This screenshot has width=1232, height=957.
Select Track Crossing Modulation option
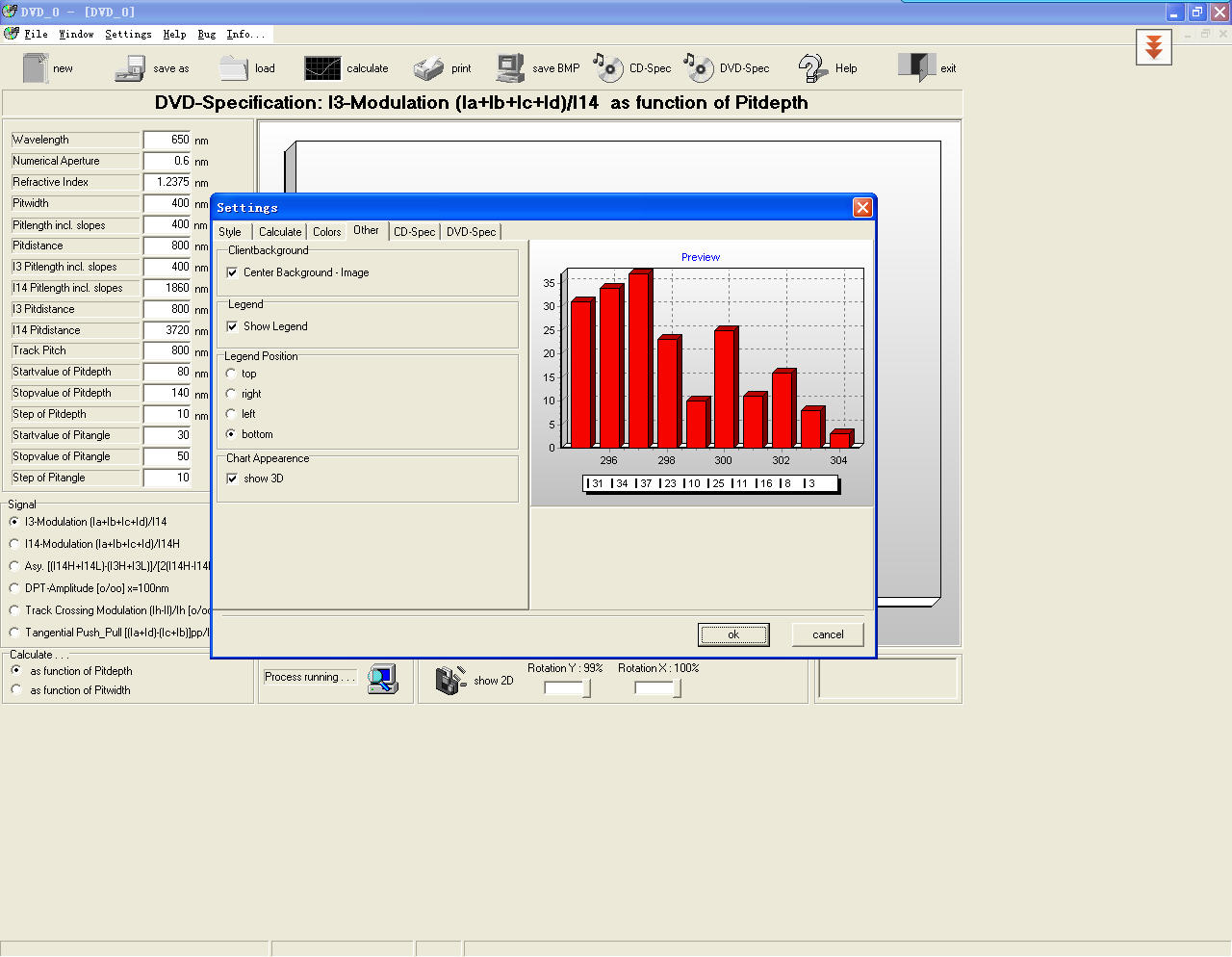(x=14, y=610)
